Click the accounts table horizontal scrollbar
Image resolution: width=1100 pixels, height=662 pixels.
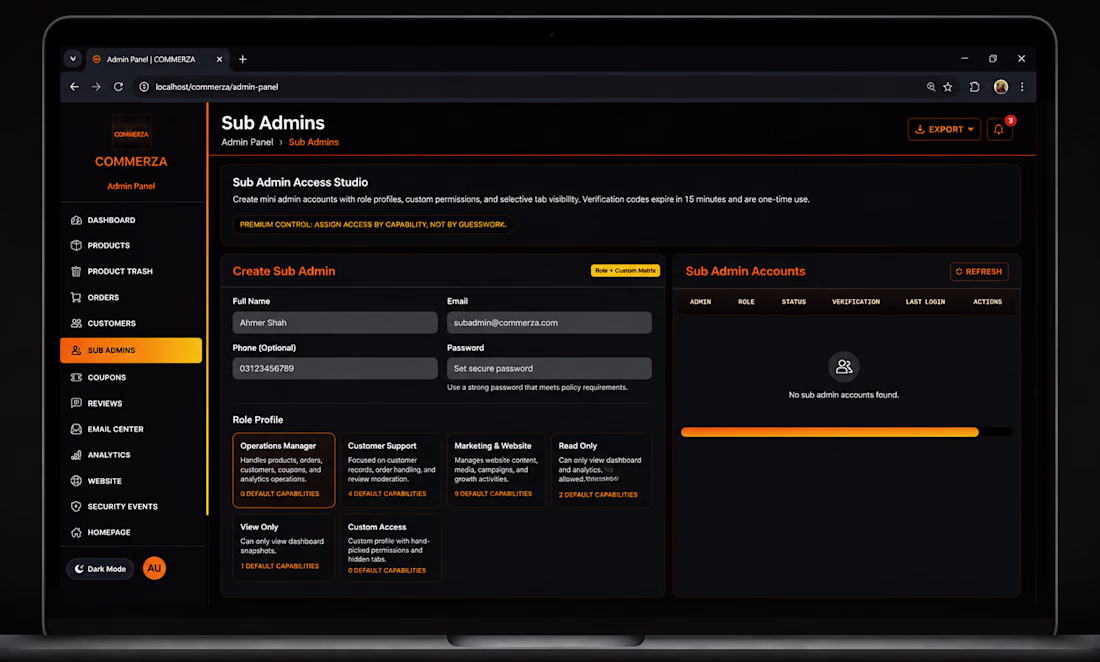[x=829, y=432]
